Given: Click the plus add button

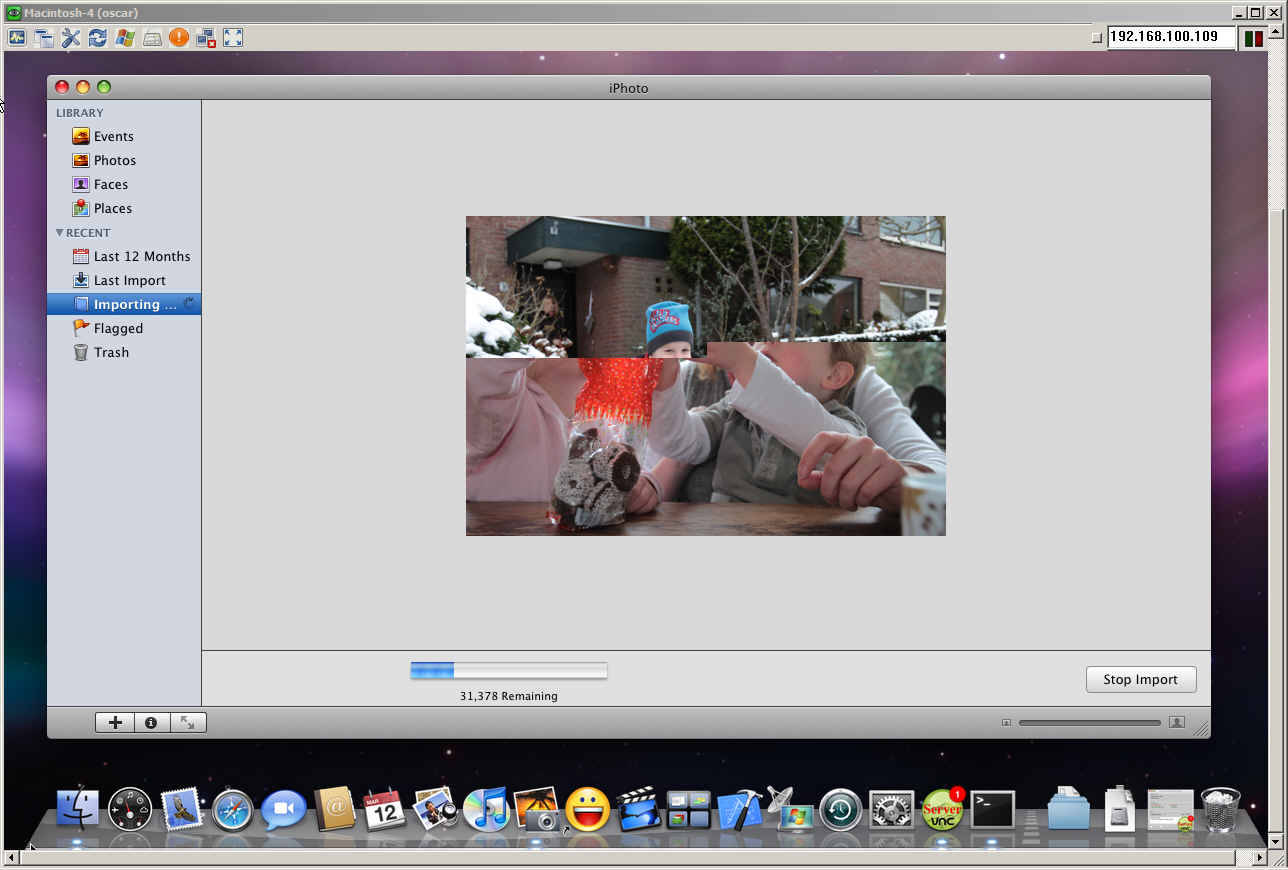Looking at the screenshot, I should click(x=115, y=722).
